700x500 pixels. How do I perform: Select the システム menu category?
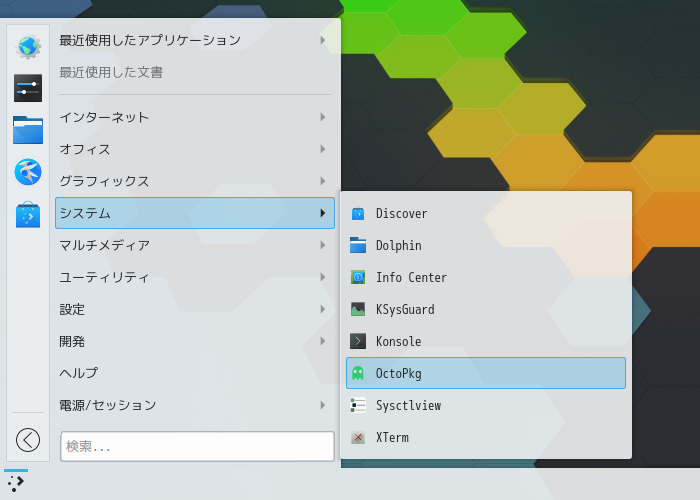click(x=195, y=213)
